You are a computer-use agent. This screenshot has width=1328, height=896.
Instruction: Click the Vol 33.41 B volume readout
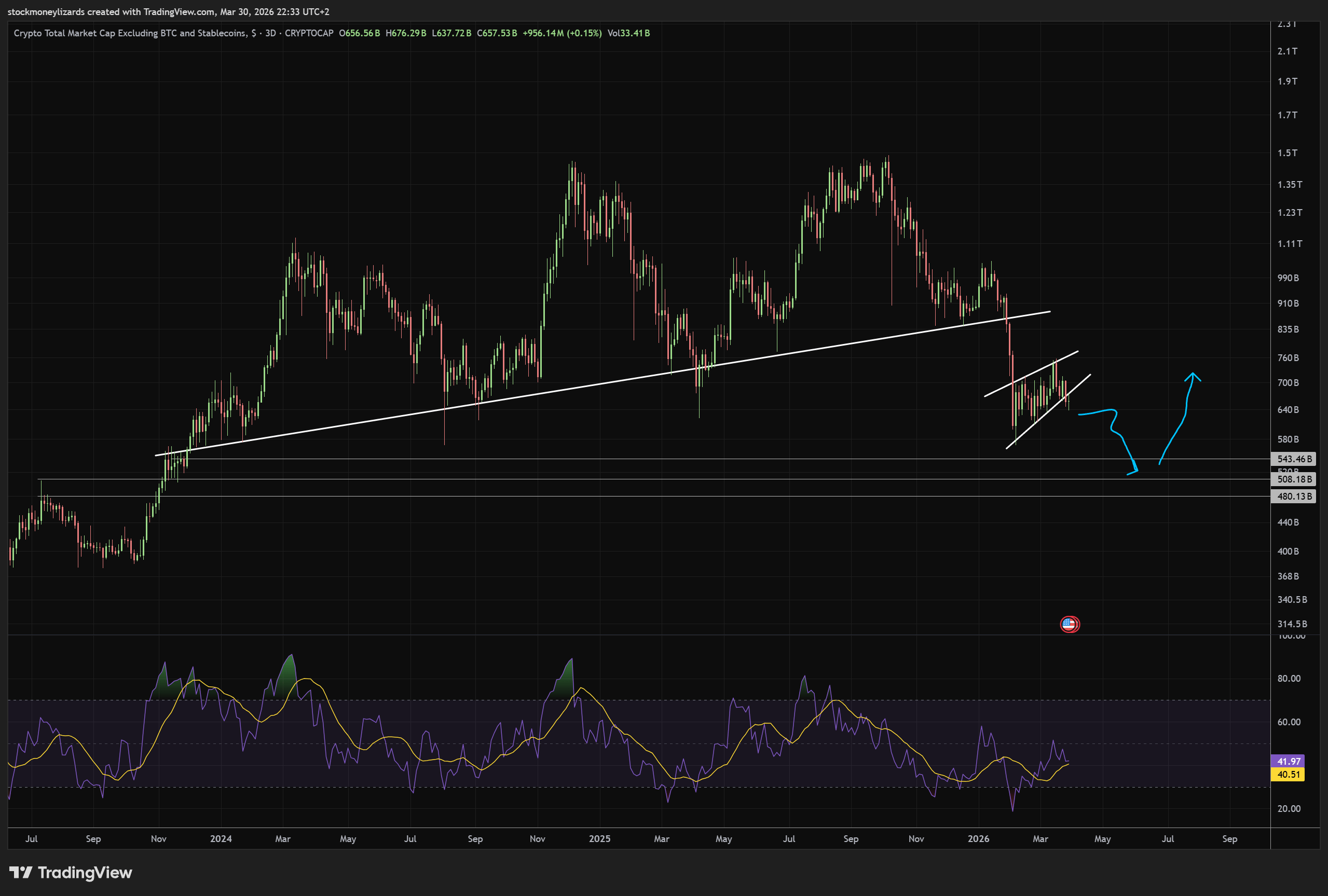coord(628,33)
